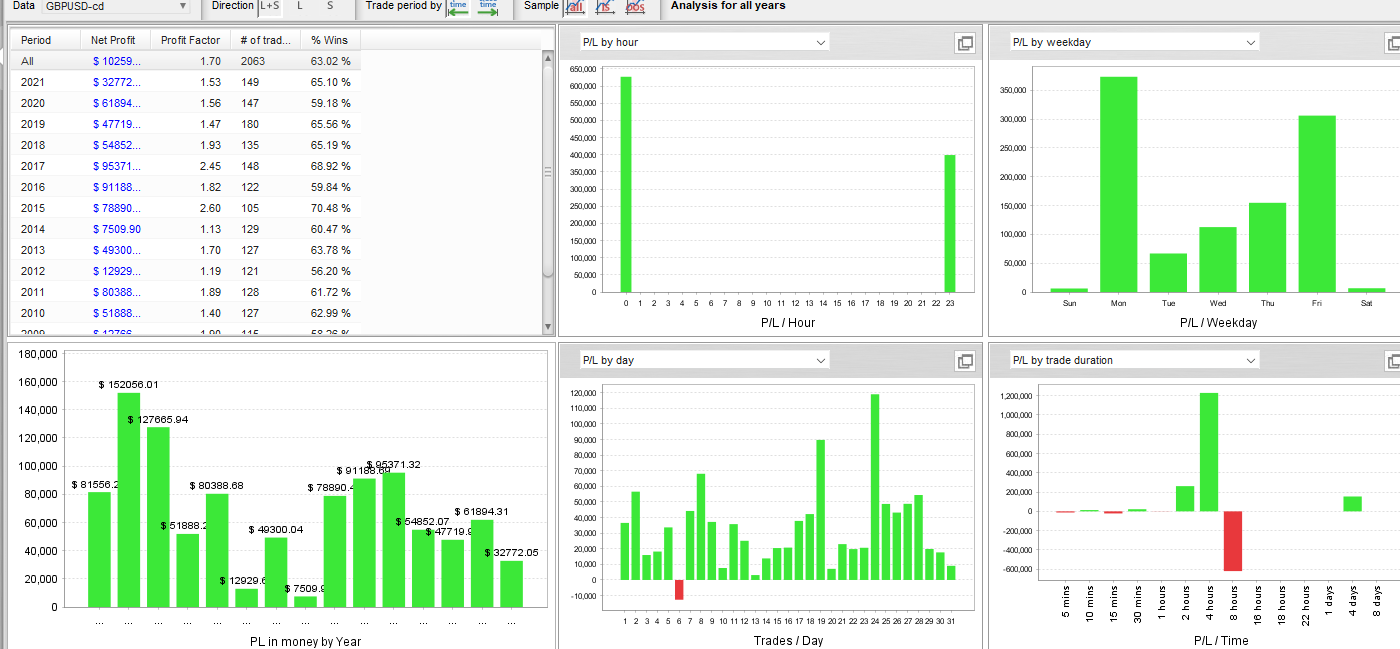The height and width of the screenshot is (649, 1400).
Task: Click the 4 hours bar in duration chart
Action: pyautogui.click(x=1209, y=452)
